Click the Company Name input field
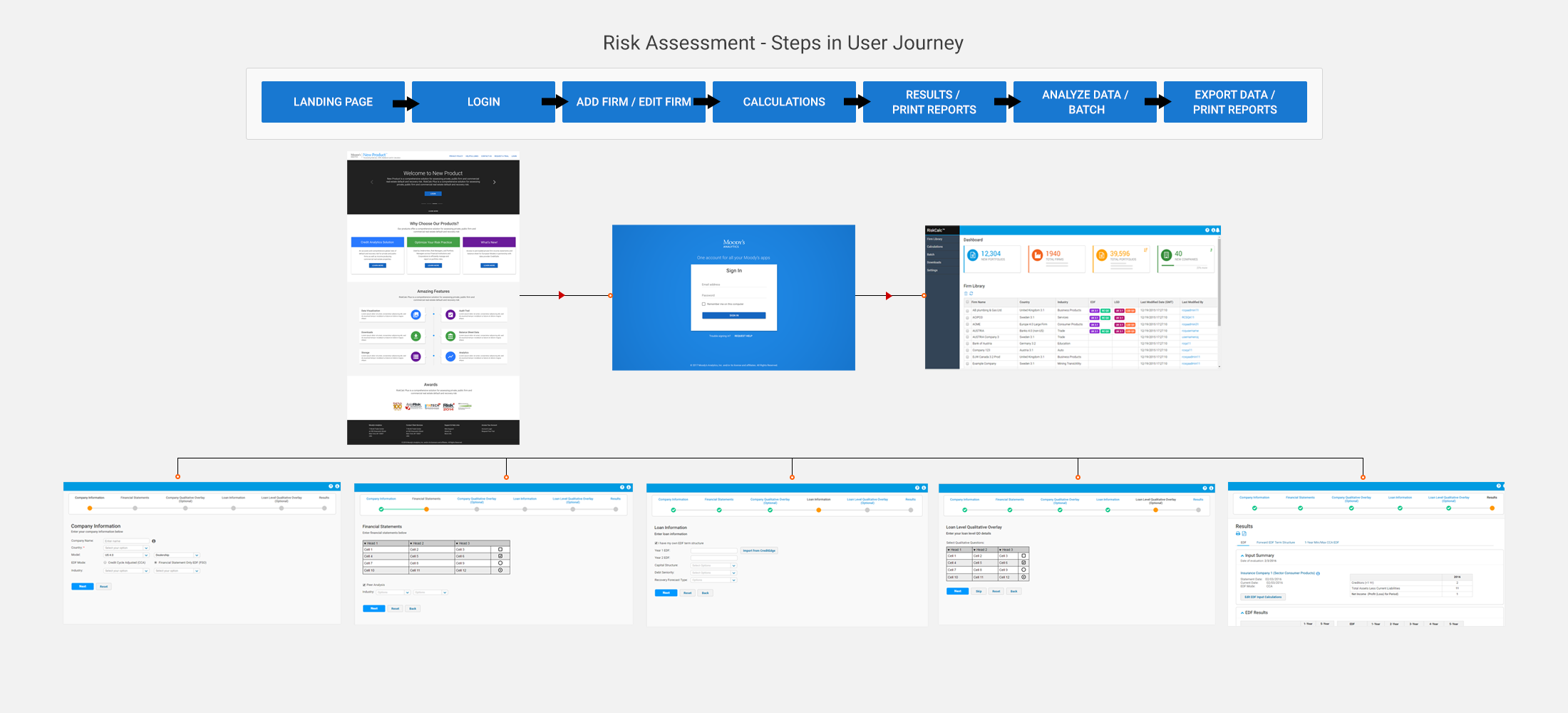 (x=126, y=541)
